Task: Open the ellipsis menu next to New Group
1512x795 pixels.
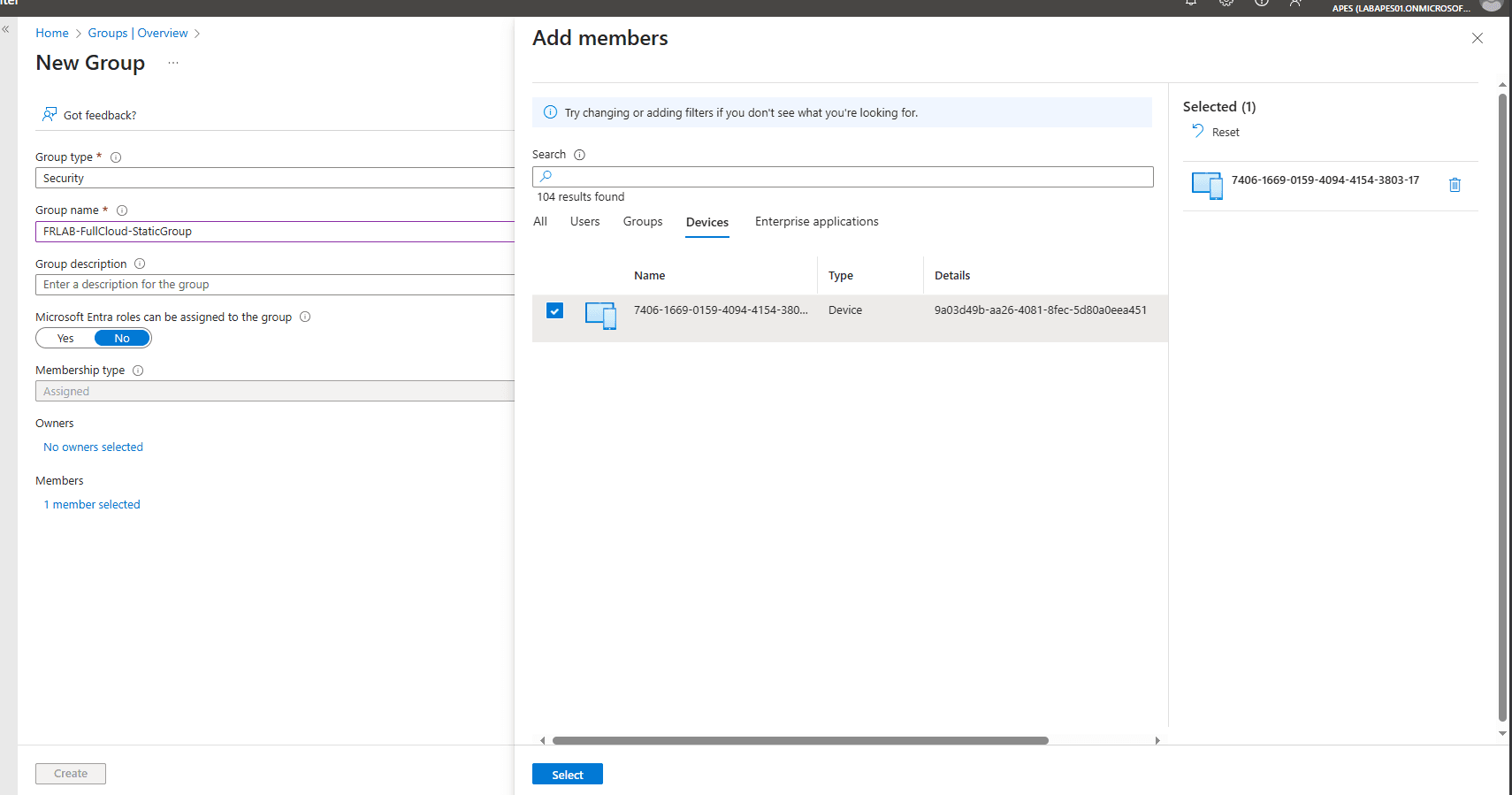Action: 173,63
